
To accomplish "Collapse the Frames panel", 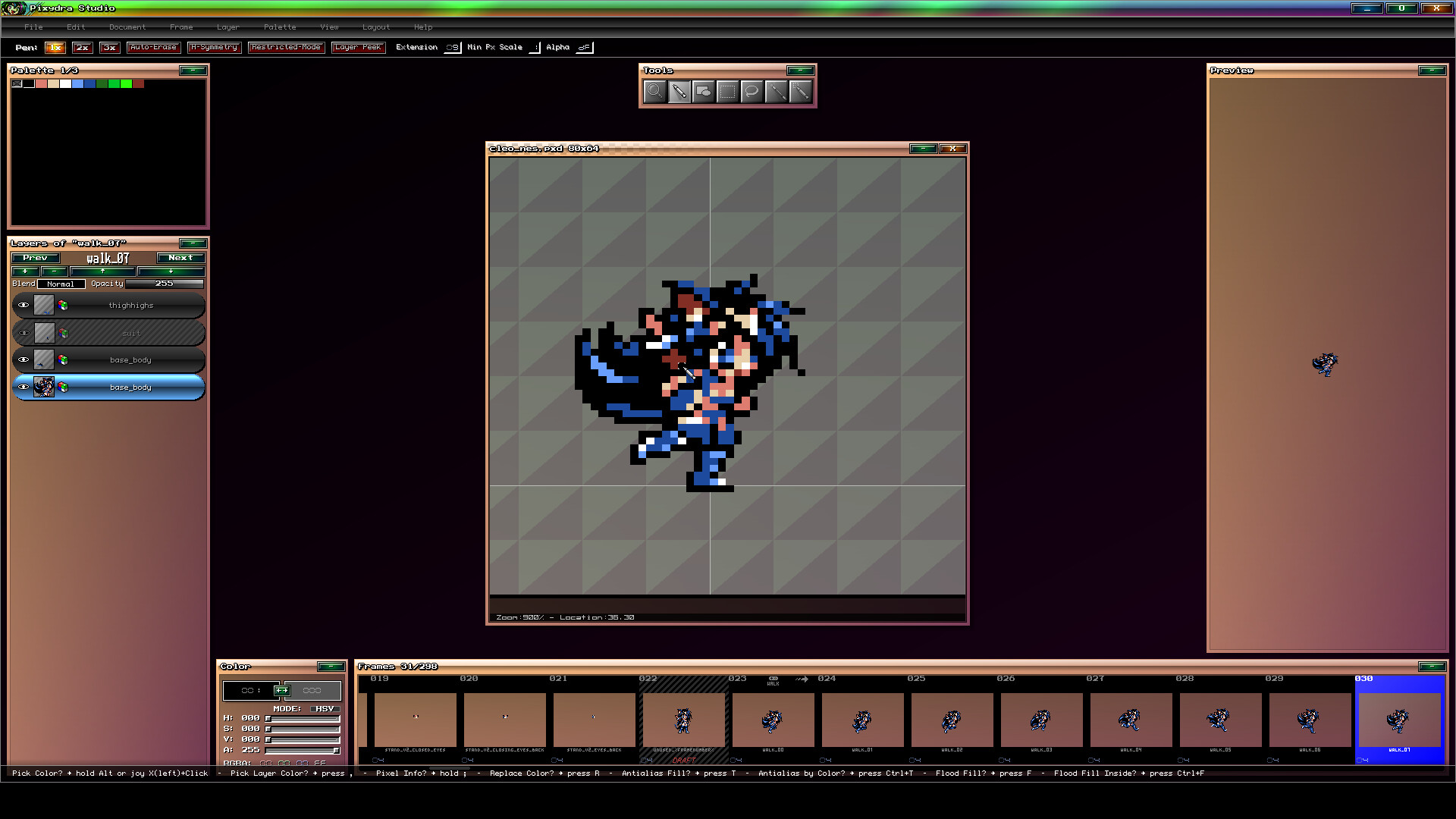I will (x=1432, y=667).
